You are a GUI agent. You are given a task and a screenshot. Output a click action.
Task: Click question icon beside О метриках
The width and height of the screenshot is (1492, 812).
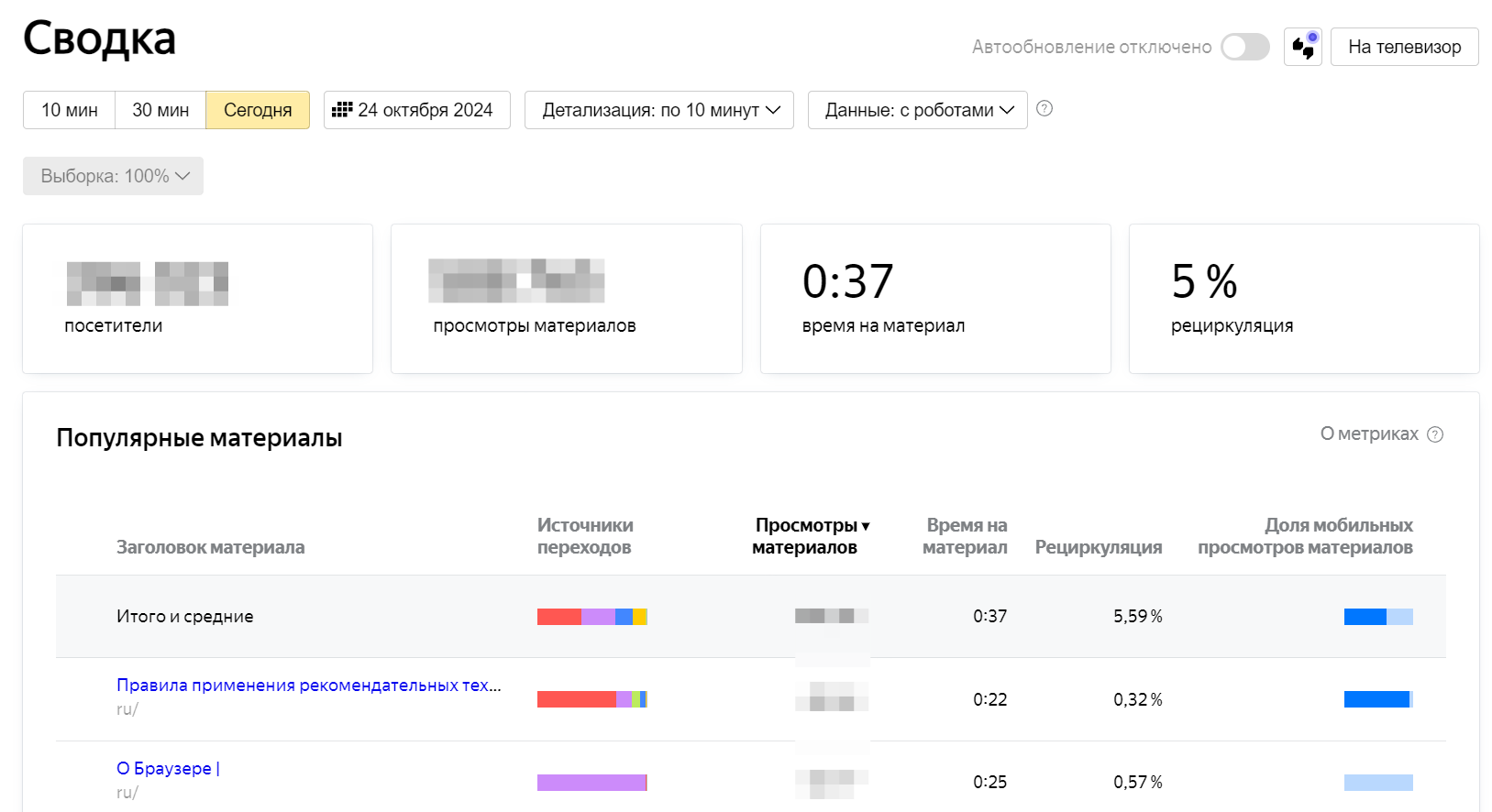(1435, 434)
